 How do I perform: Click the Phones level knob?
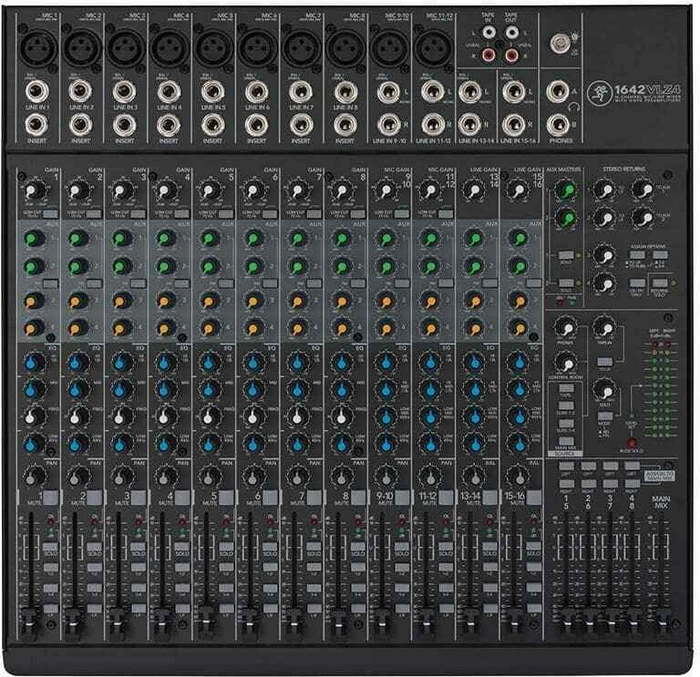[566, 328]
